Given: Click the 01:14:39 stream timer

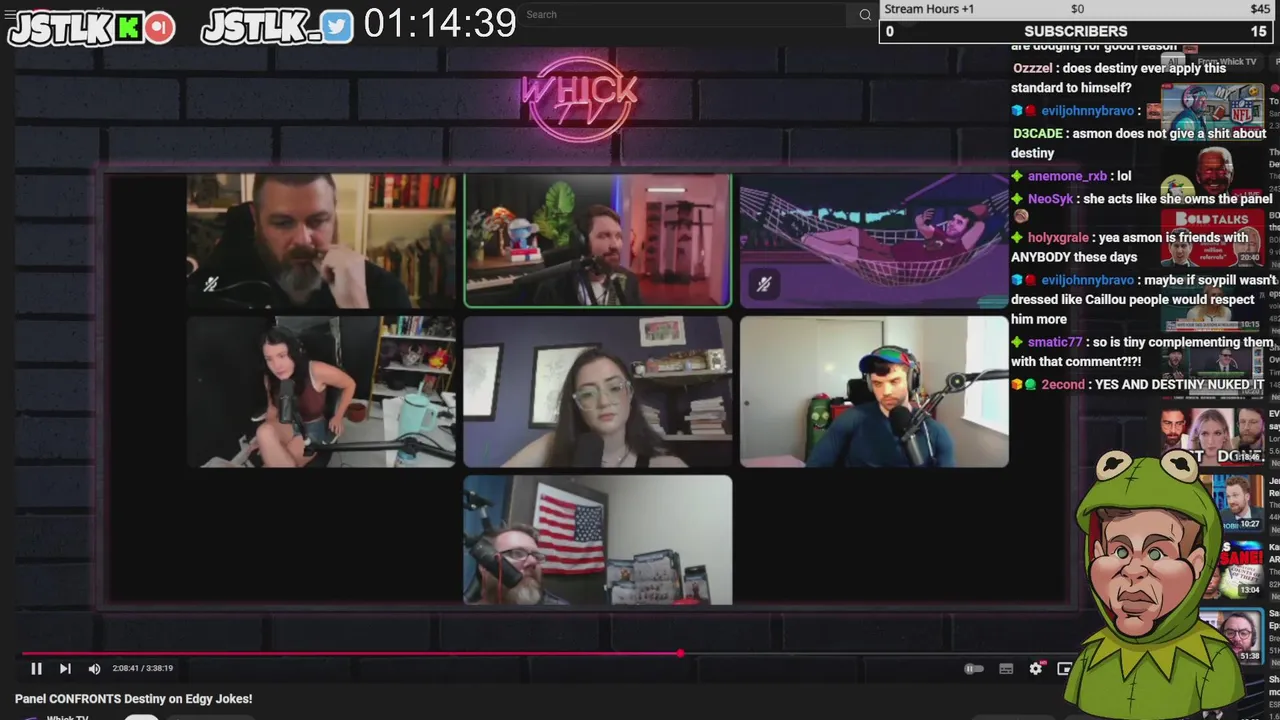Looking at the screenshot, I should (x=440, y=23).
